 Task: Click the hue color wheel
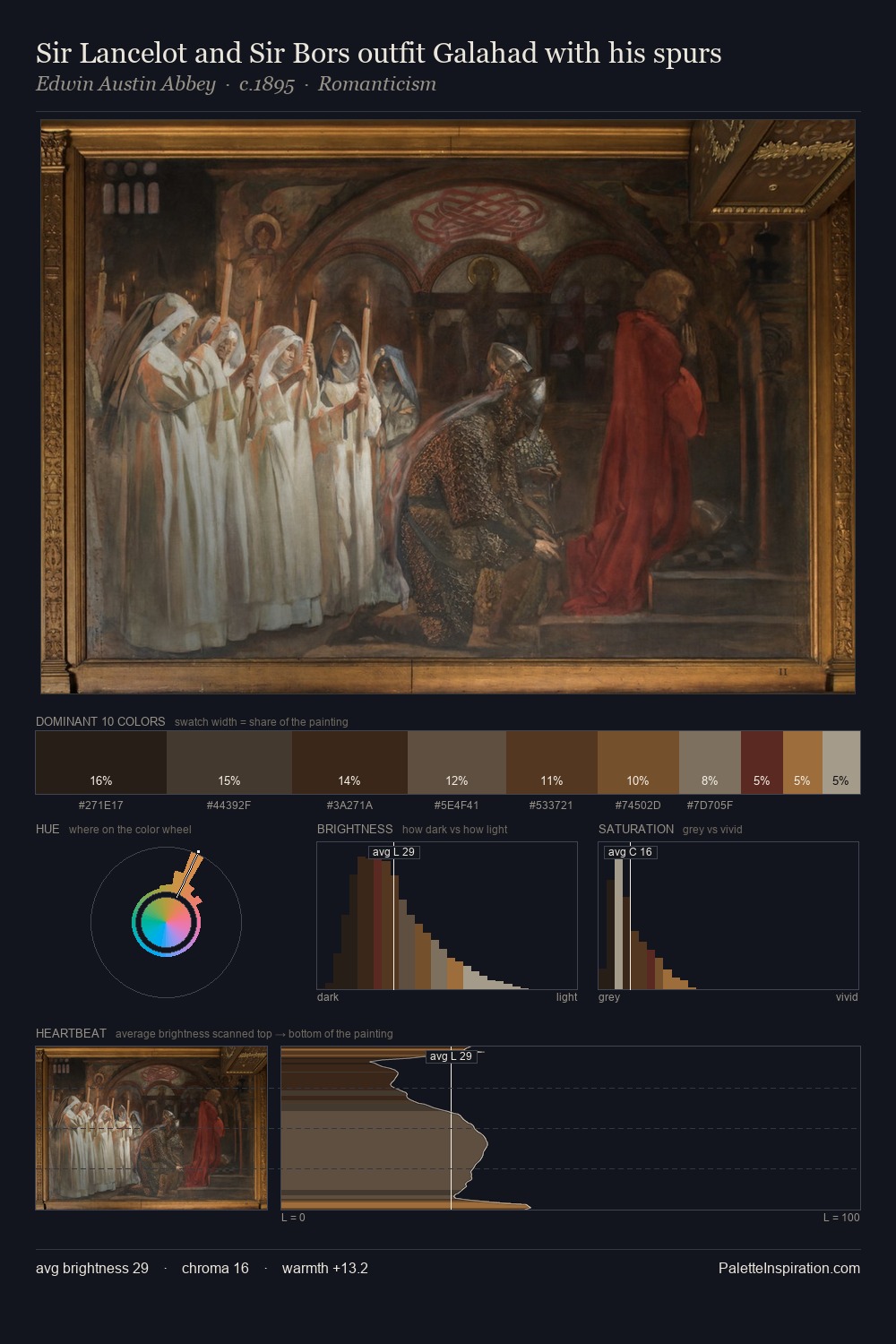point(166,921)
